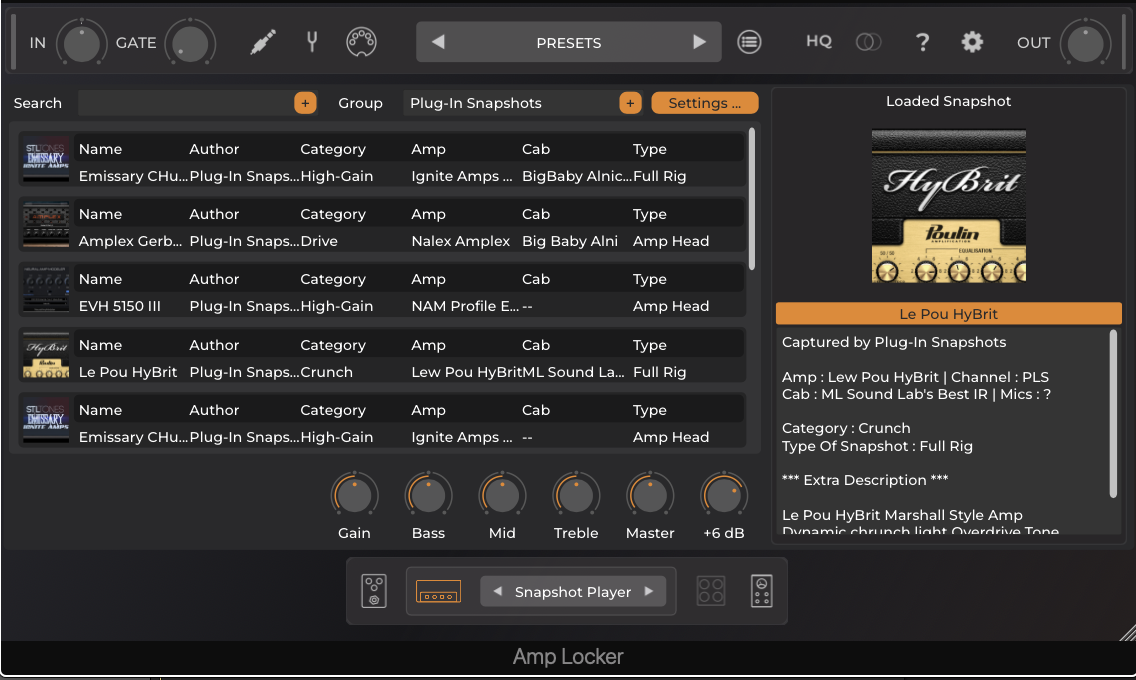Click the 'NAM Profile E...' amp cell
The width and height of the screenshot is (1136, 680).
click(465, 306)
